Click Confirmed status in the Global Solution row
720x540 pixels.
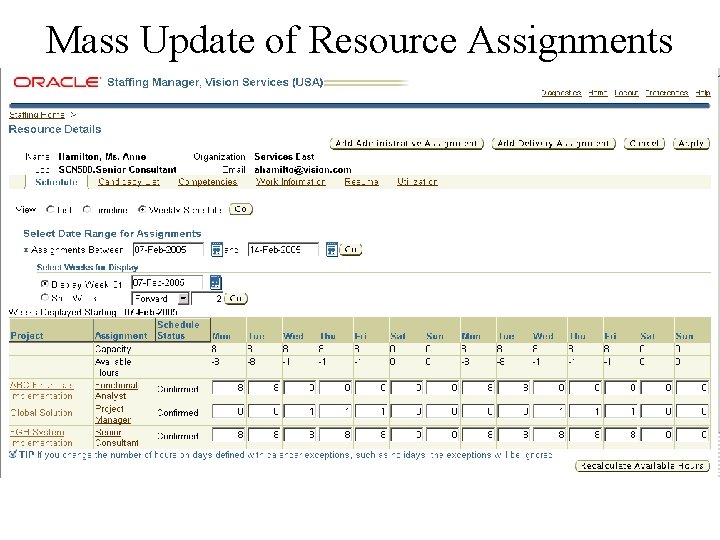tap(178, 413)
